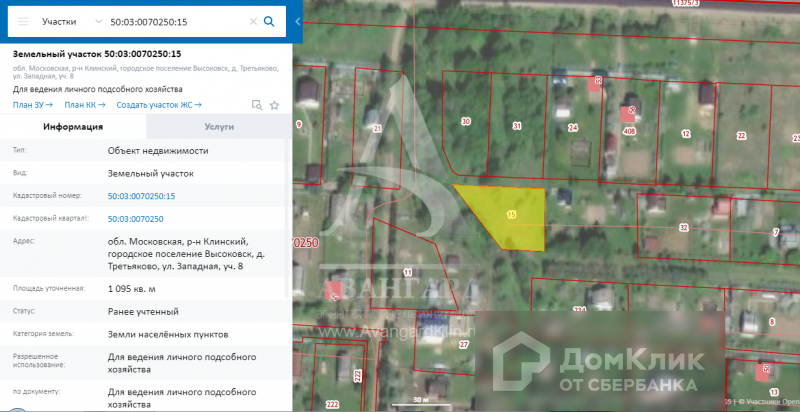The width and height of the screenshot is (800, 412).
Task: Open the План КК link
Action: coord(85,105)
